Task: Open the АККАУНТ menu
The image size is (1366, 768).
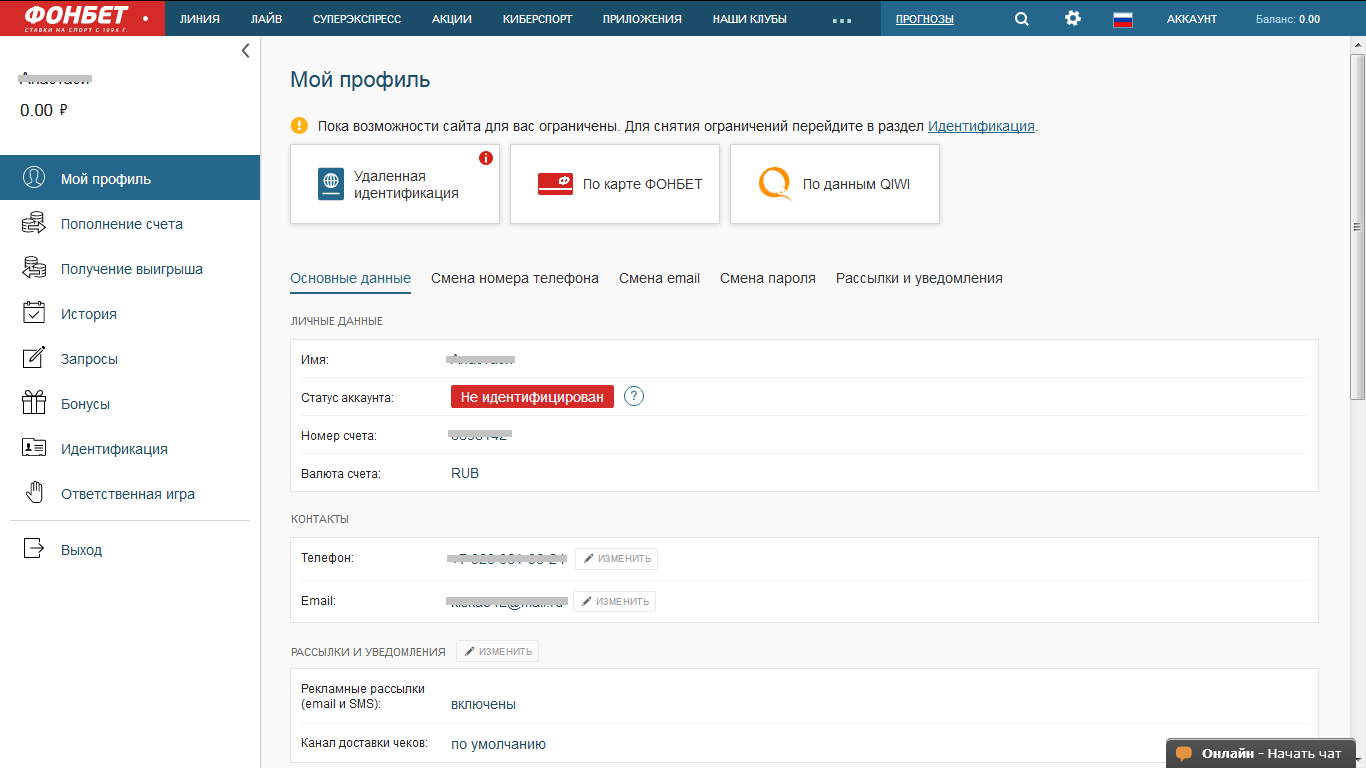Action: pos(1192,19)
